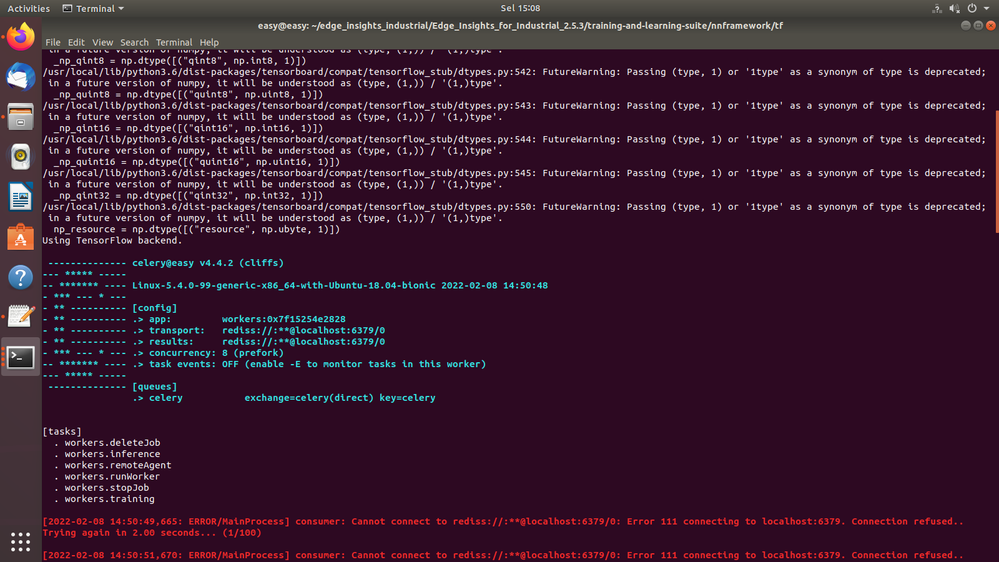
Task: Expand the system menu arrow
Action: point(985,8)
